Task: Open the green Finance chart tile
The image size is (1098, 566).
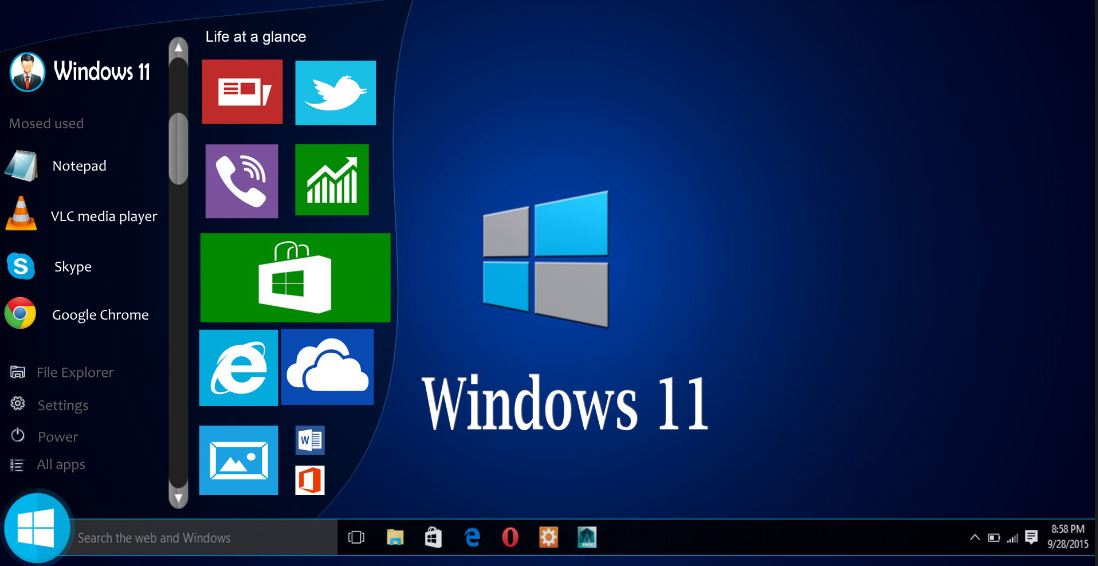Action: (332, 180)
